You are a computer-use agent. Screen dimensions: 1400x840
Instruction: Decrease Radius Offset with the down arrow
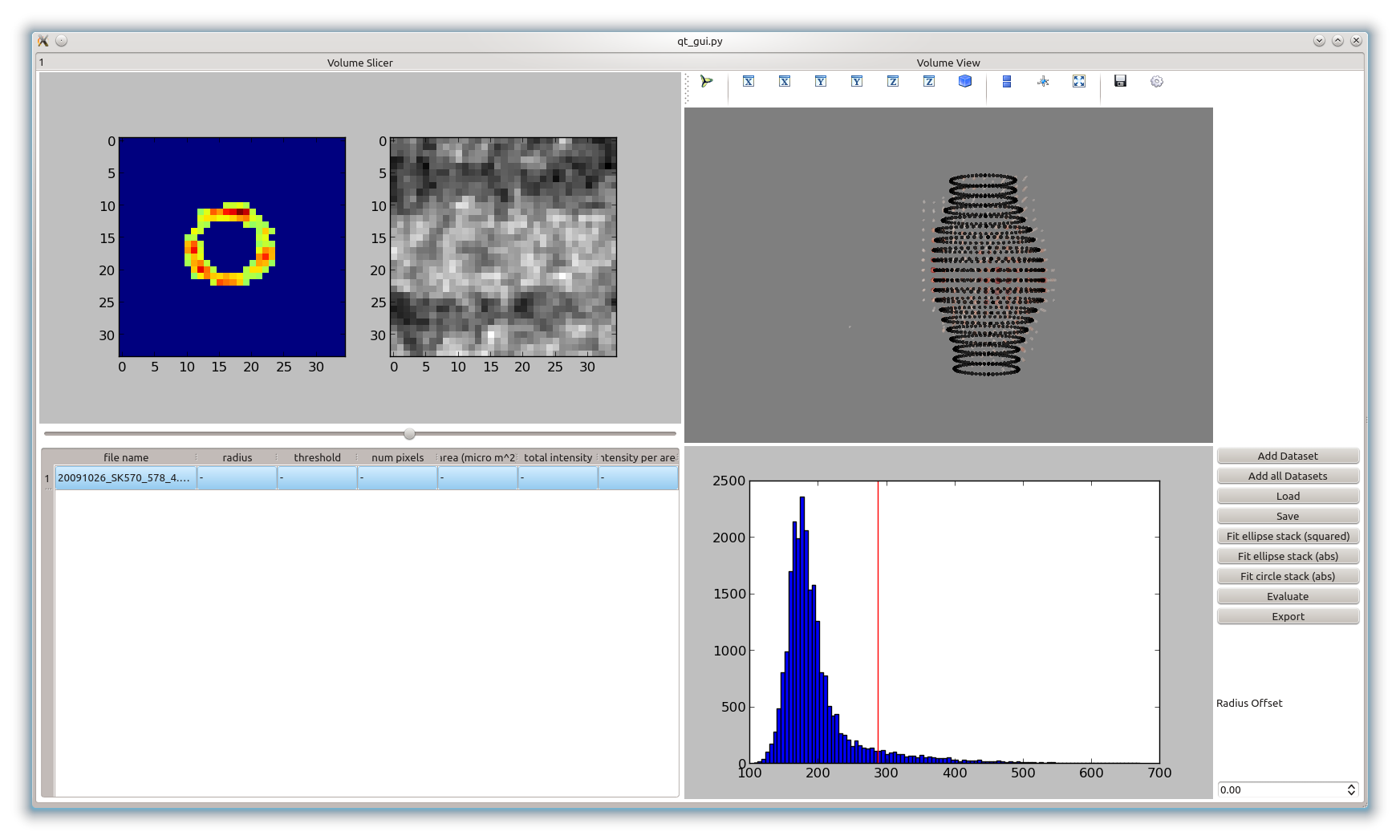tap(1351, 793)
